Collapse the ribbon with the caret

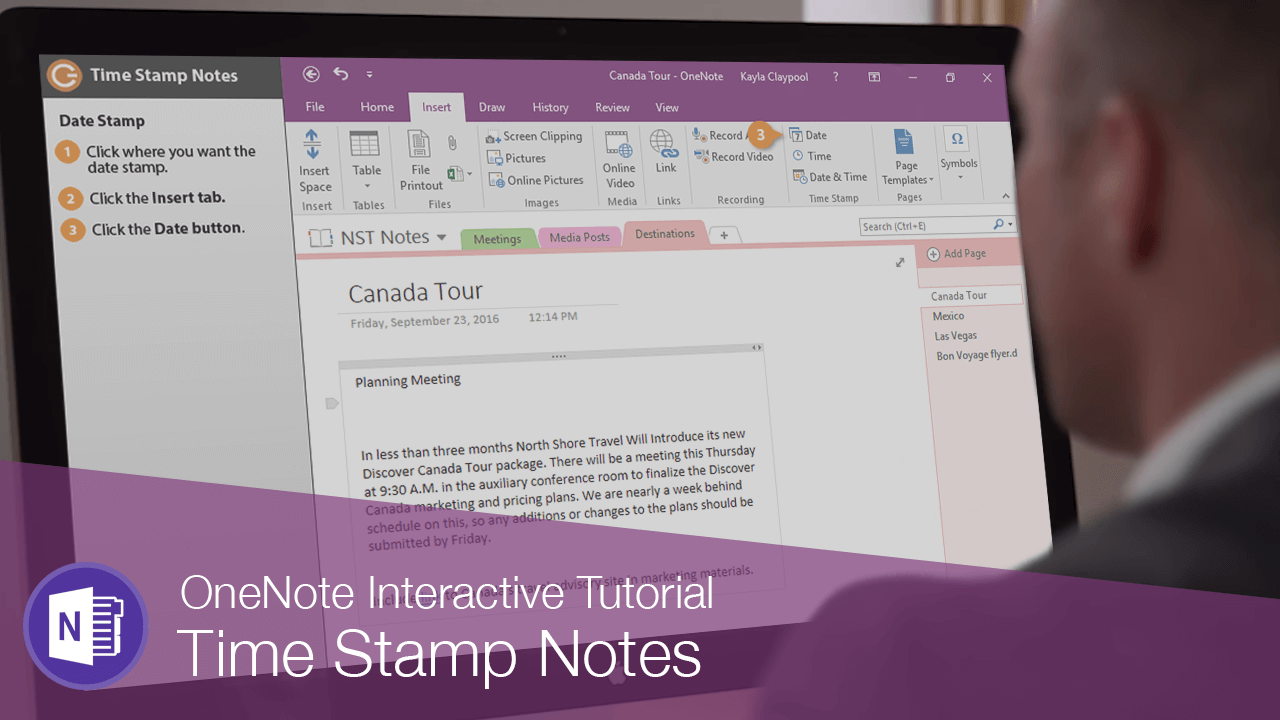click(1005, 197)
